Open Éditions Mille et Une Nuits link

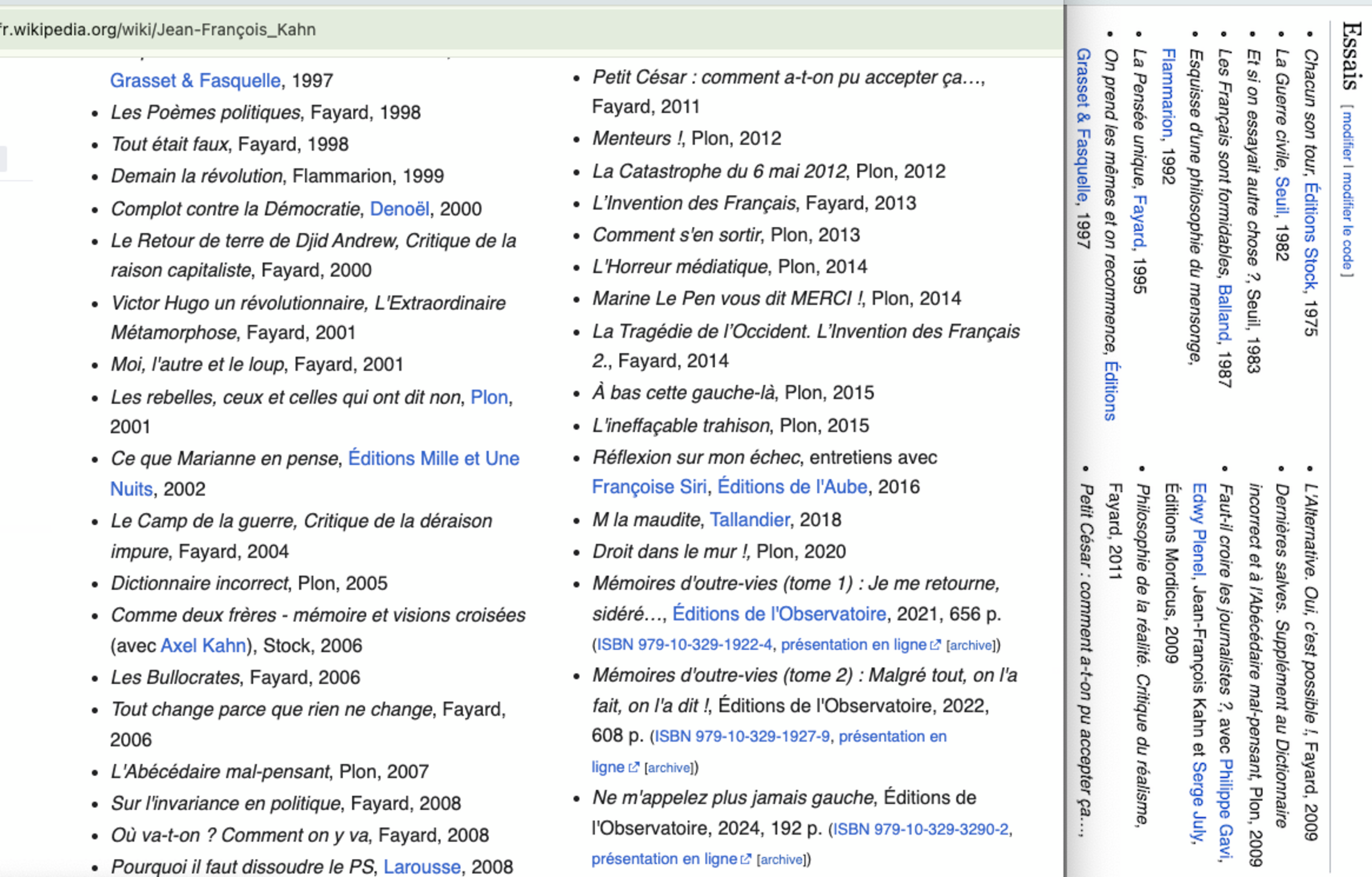click(433, 459)
